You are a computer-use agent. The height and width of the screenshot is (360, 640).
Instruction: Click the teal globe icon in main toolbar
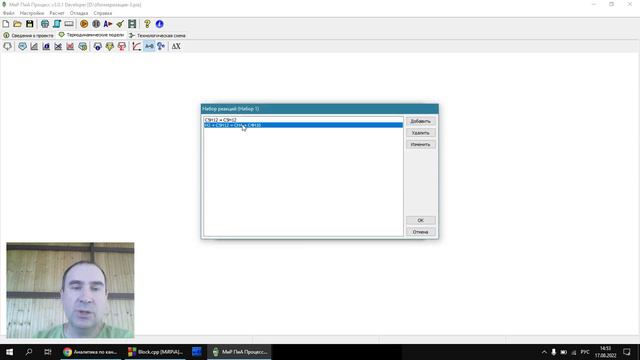[x=44, y=24]
